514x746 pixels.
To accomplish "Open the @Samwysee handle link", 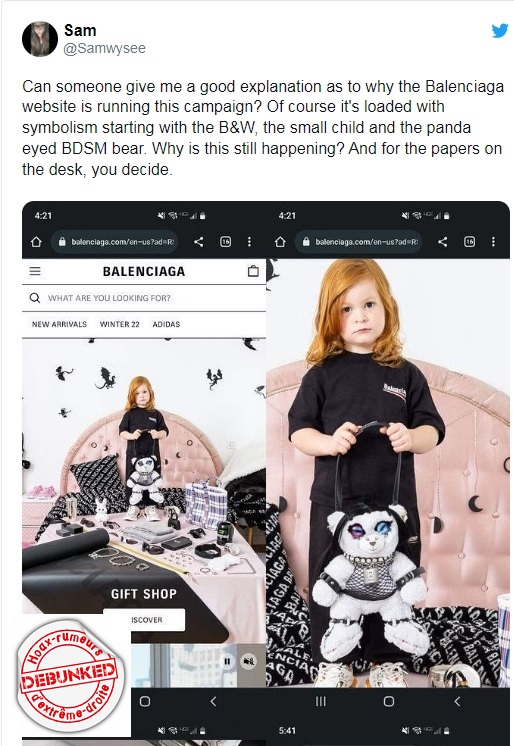I will tap(105, 49).
